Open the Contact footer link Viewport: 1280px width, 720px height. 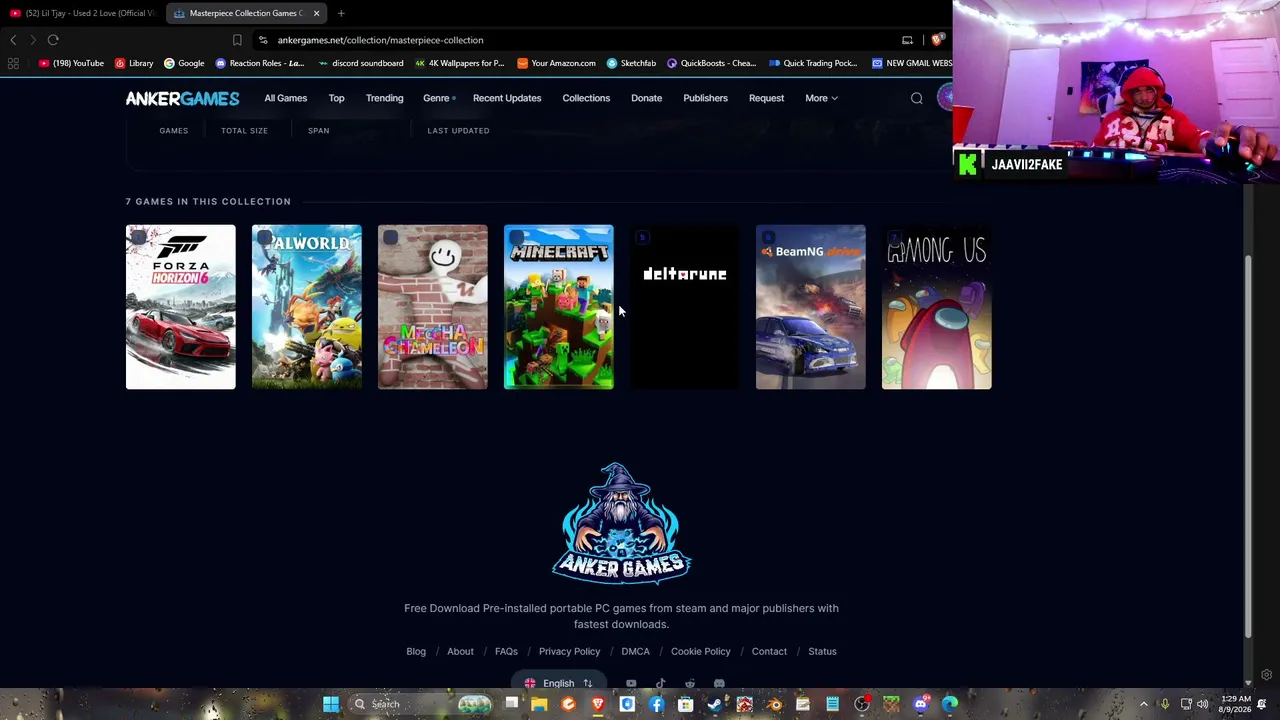pos(769,651)
